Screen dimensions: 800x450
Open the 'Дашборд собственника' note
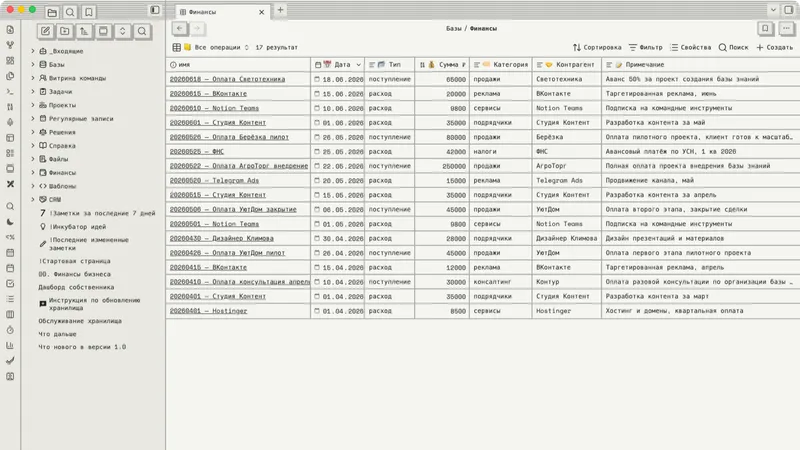coord(76,287)
